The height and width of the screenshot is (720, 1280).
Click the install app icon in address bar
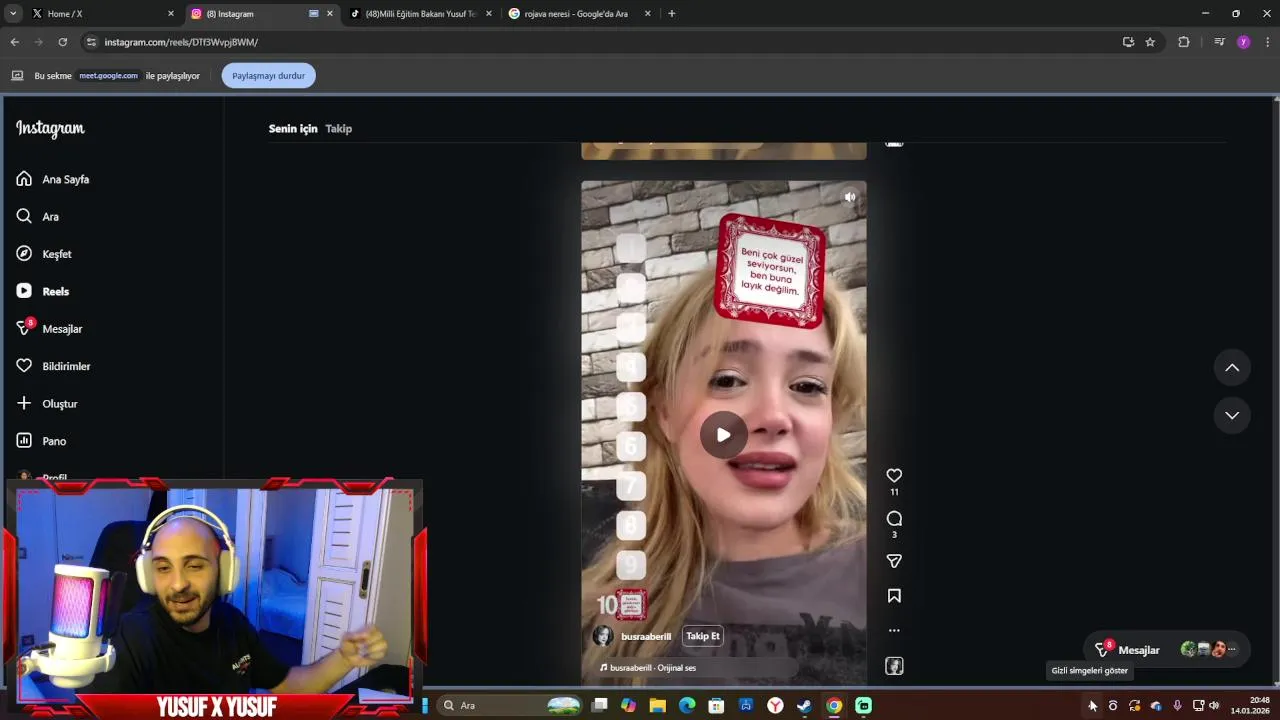pos(1128,42)
